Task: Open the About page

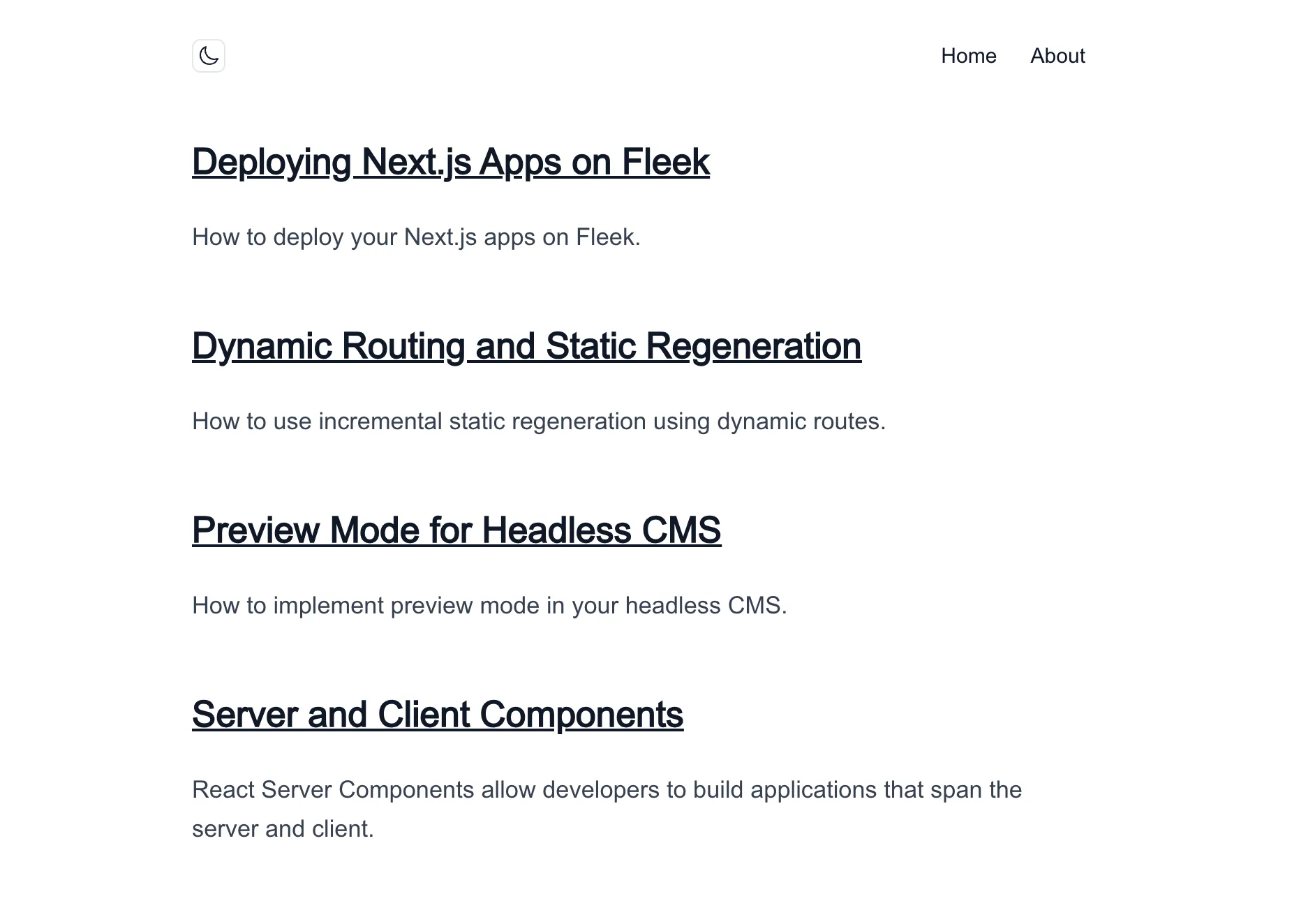Action: click(x=1057, y=56)
